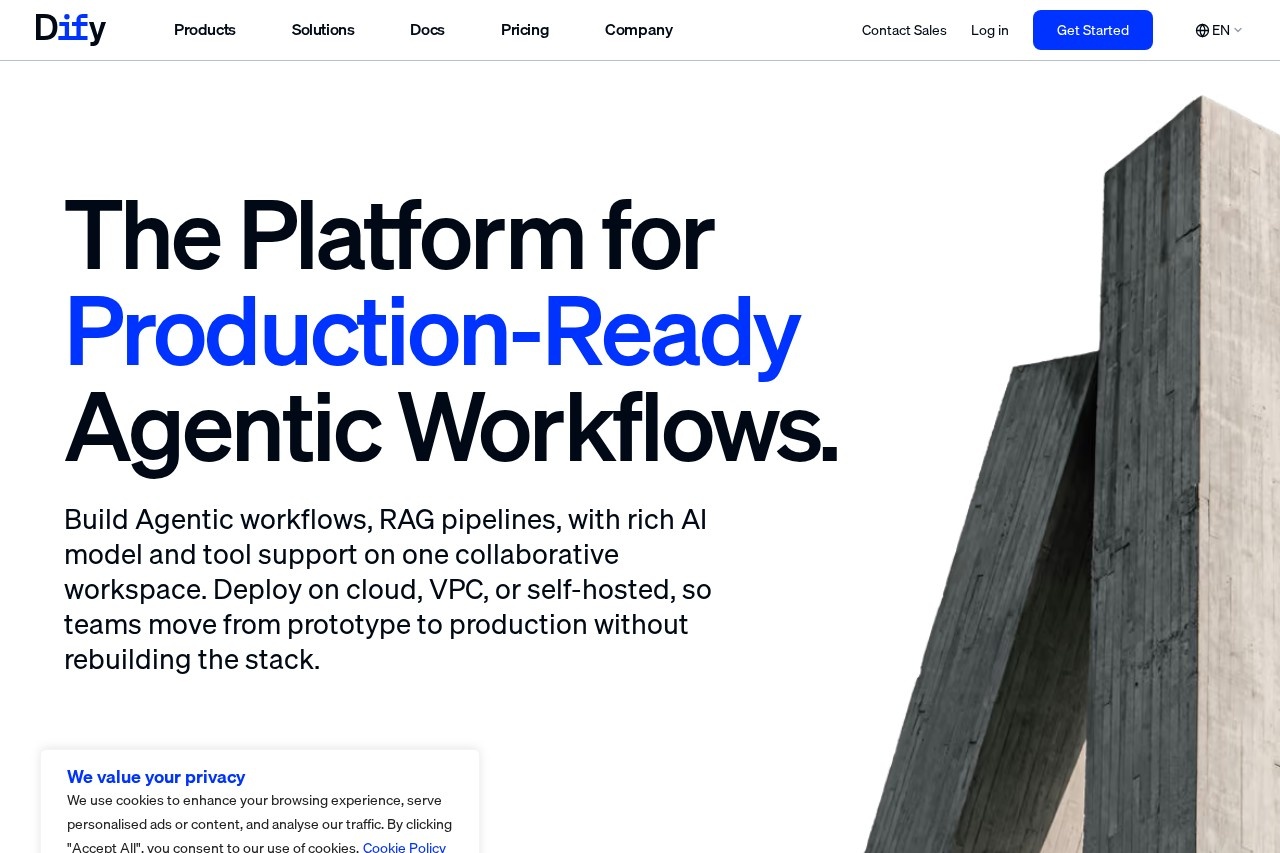Click the blue Production-Ready headline text
The image size is (1280, 853).
pyautogui.click(x=432, y=333)
